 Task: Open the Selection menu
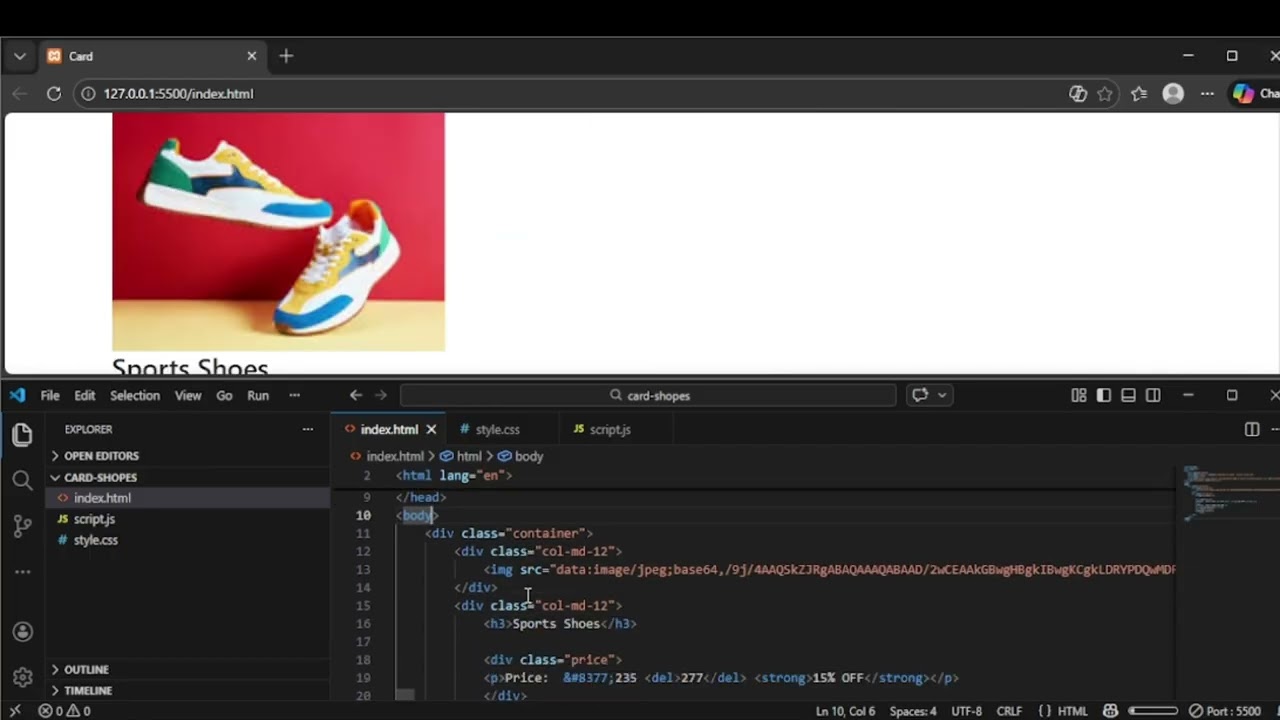pyautogui.click(x=135, y=395)
